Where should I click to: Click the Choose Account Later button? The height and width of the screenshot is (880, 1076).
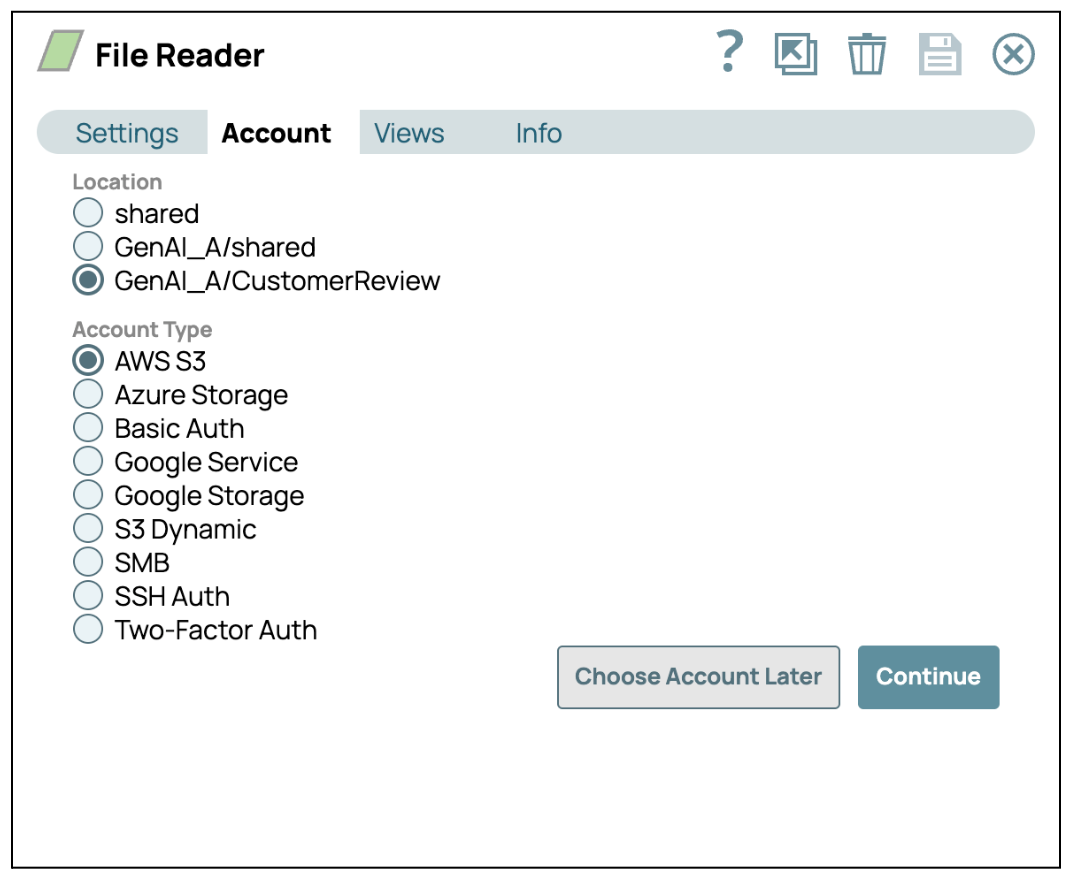pos(698,677)
